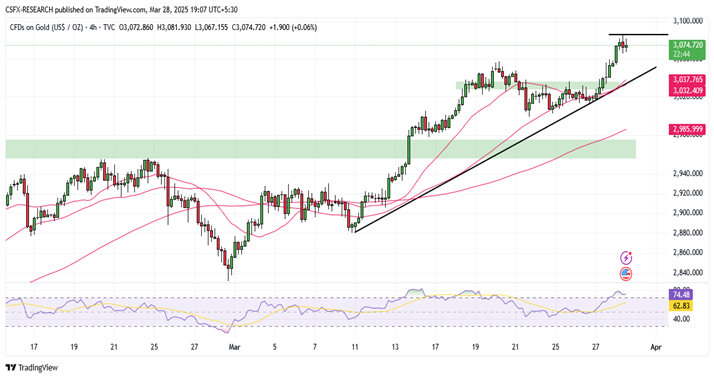The image size is (714, 379).
Task: Click the 11 date label on time axis
Action: point(355,347)
